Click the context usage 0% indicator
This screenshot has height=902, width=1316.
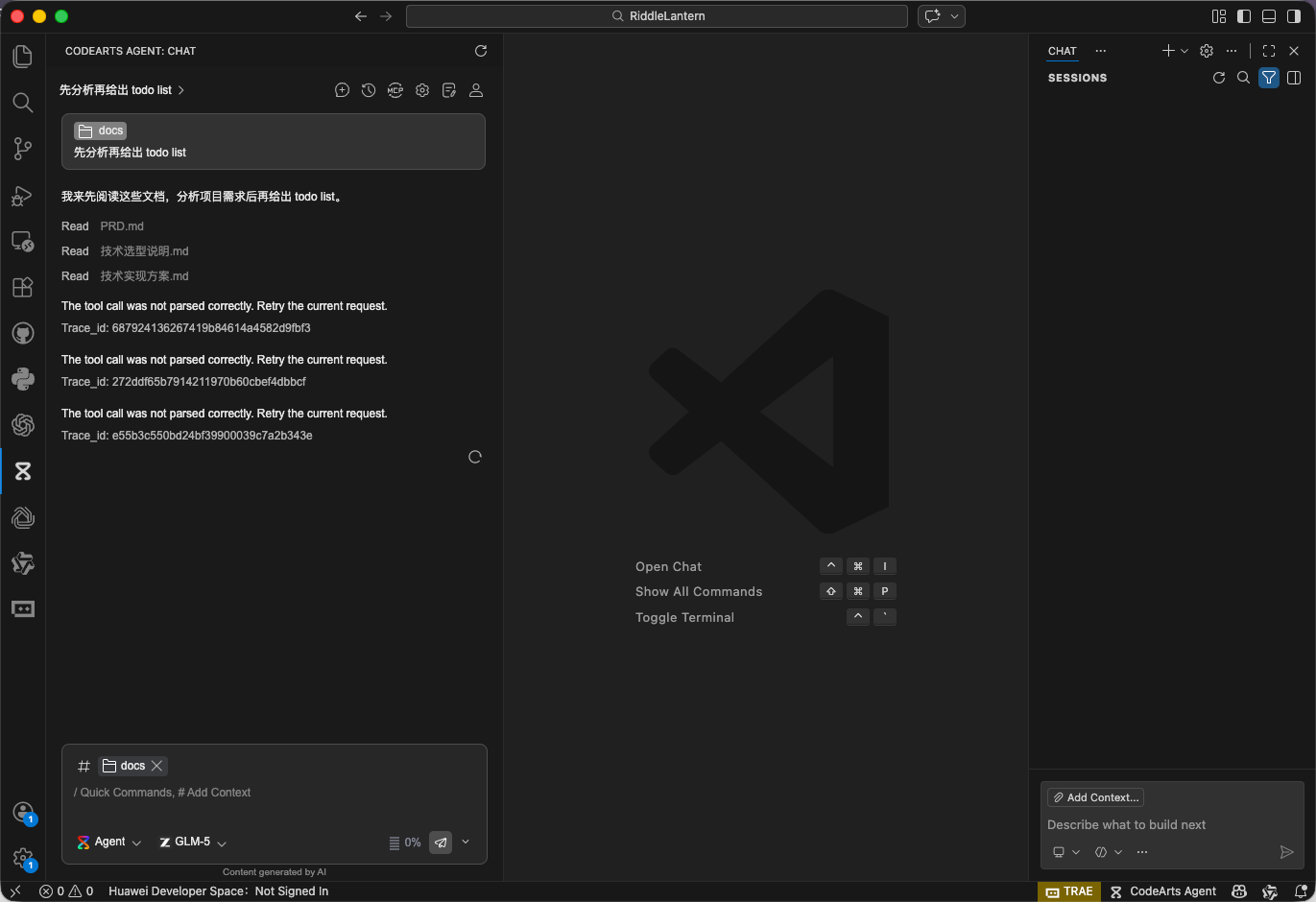[x=404, y=843]
